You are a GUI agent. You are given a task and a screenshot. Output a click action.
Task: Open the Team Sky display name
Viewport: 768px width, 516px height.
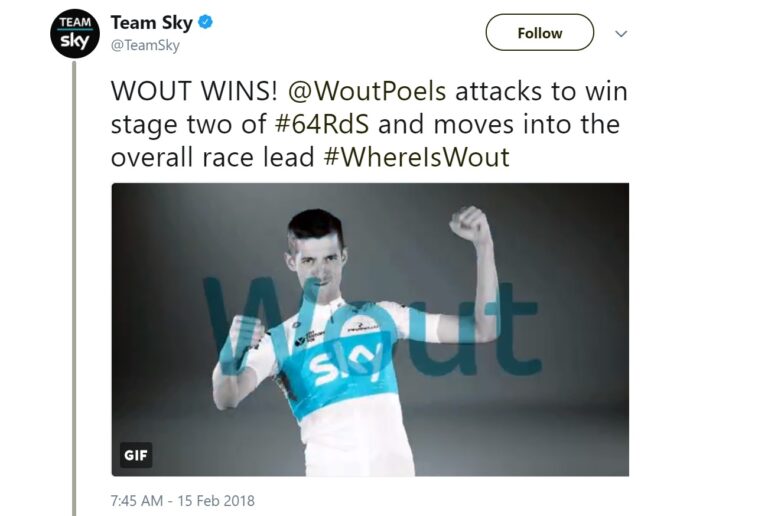coord(151,23)
